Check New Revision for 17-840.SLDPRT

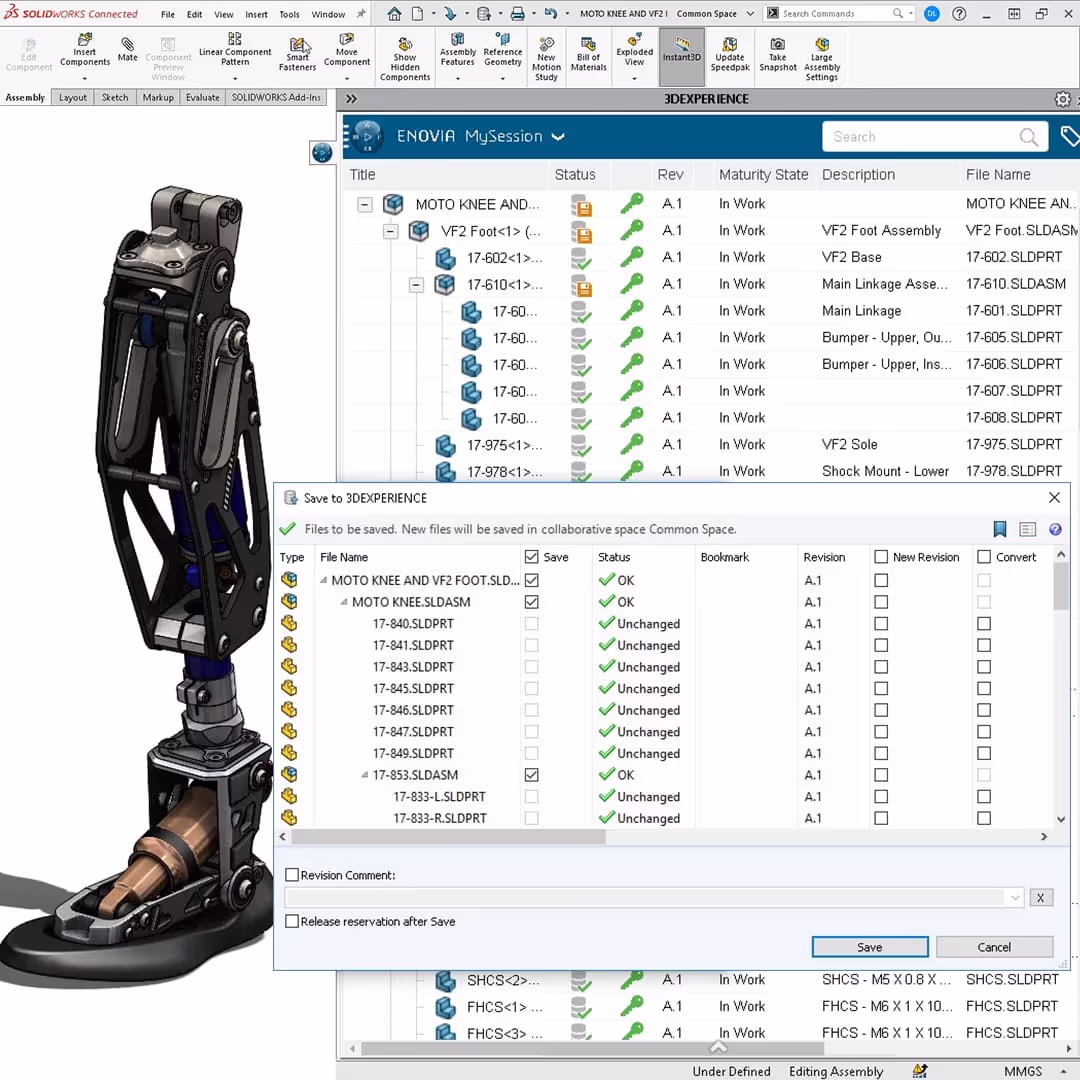pyautogui.click(x=881, y=623)
